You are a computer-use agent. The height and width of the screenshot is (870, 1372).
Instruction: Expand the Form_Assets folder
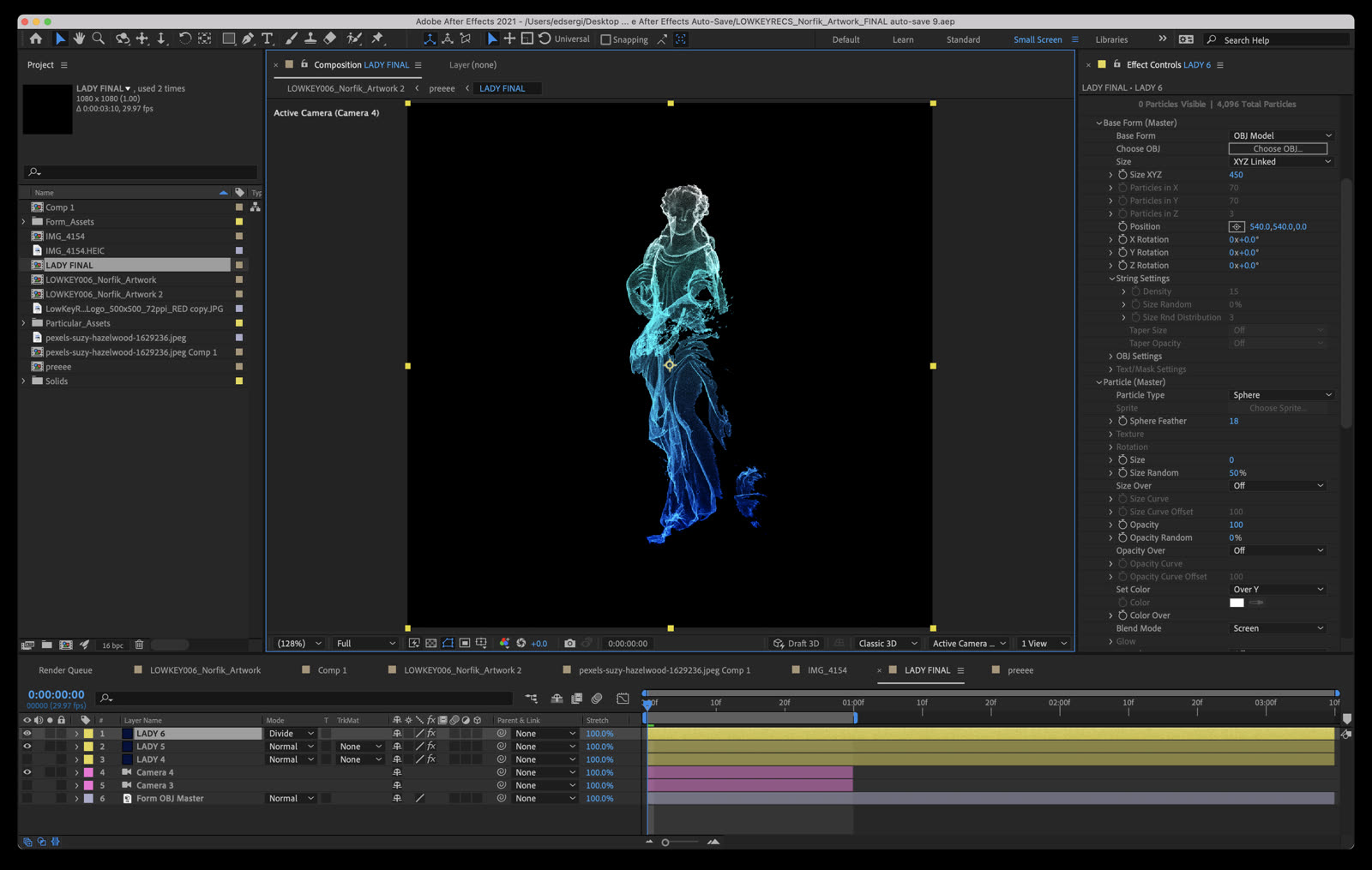coord(23,222)
